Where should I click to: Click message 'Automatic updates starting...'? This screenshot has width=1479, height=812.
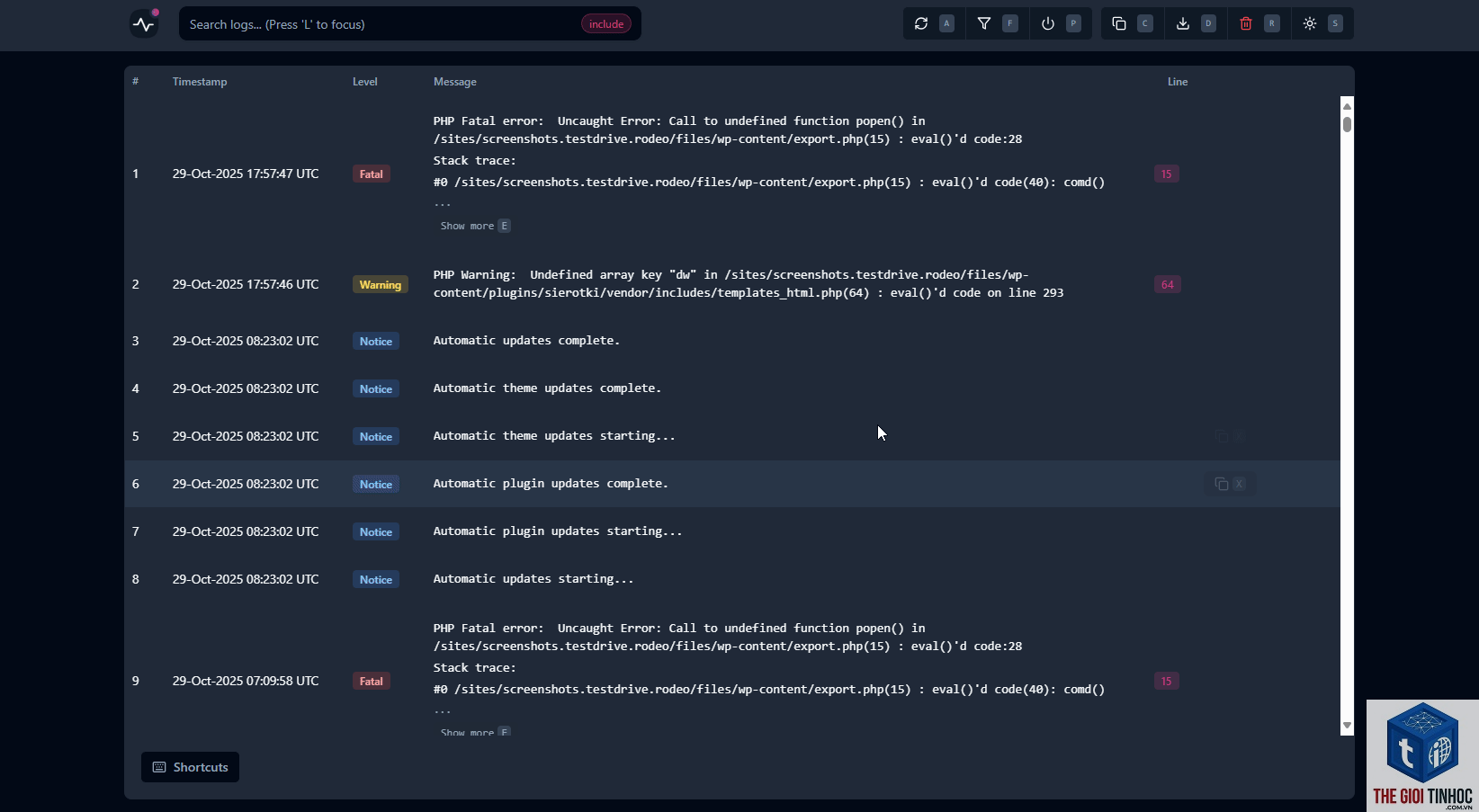point(533,579)
